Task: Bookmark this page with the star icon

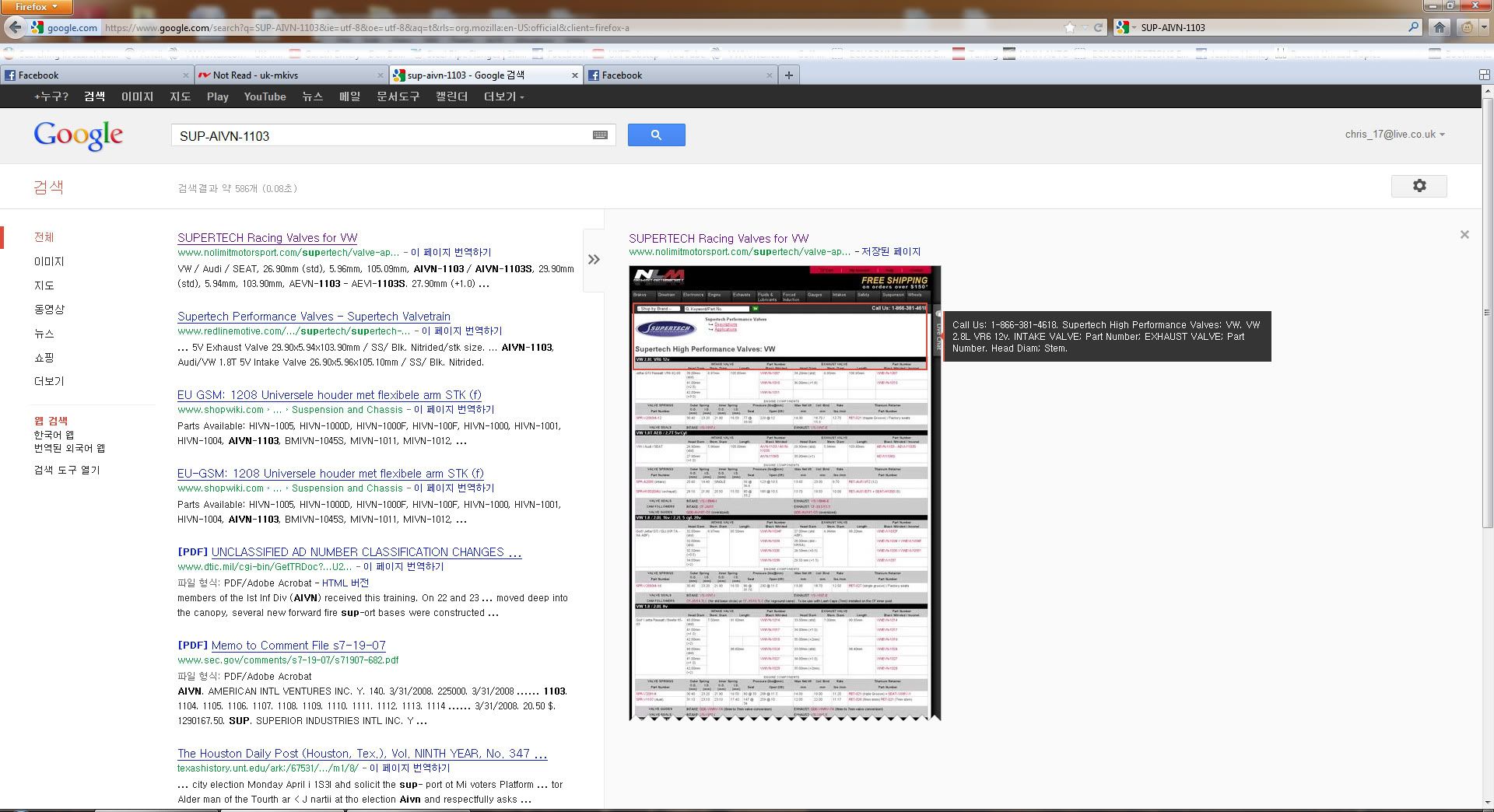Action: coord(1071,27)
